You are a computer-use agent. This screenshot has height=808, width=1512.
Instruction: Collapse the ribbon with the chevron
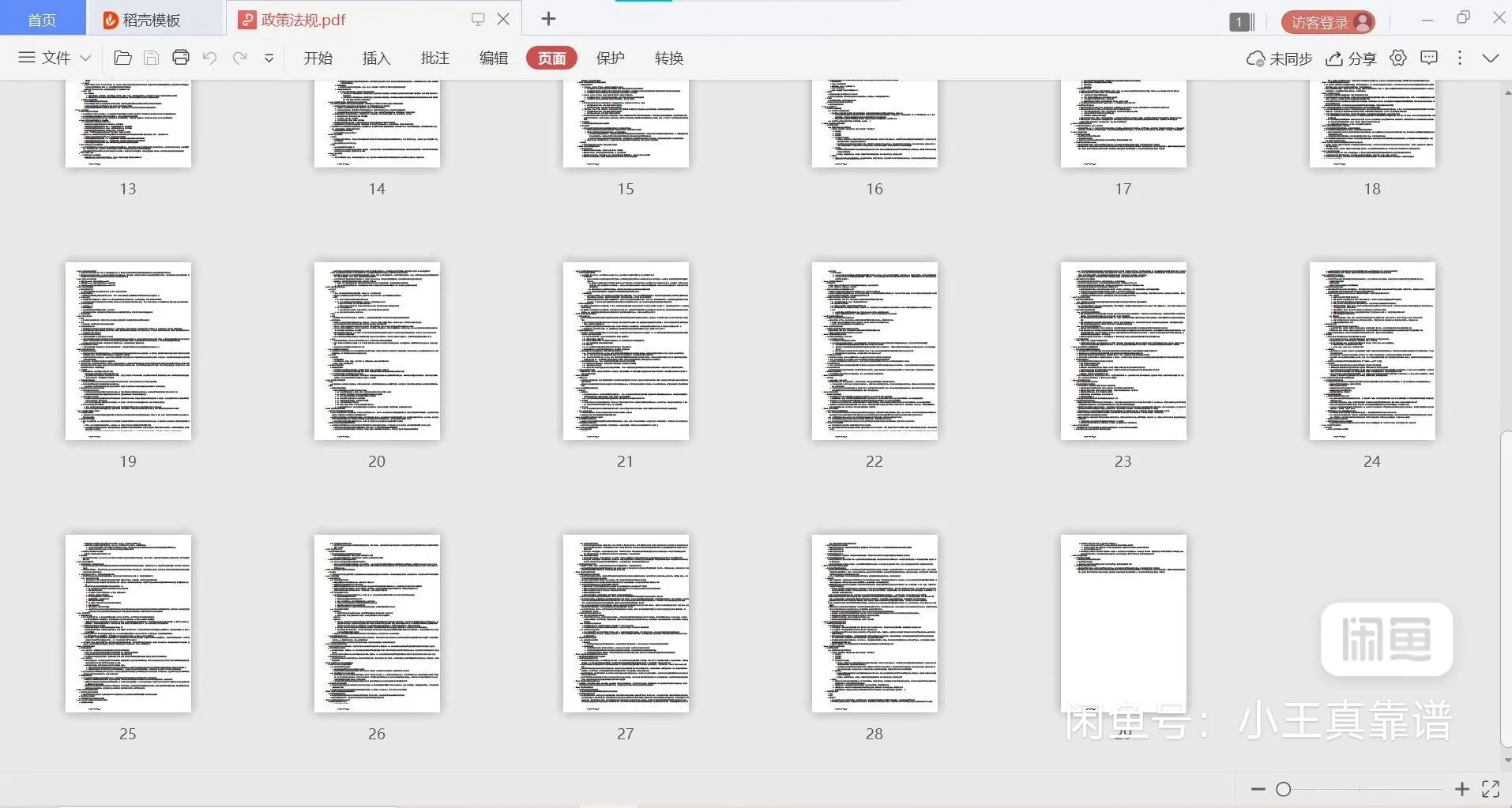point(1491,58)
